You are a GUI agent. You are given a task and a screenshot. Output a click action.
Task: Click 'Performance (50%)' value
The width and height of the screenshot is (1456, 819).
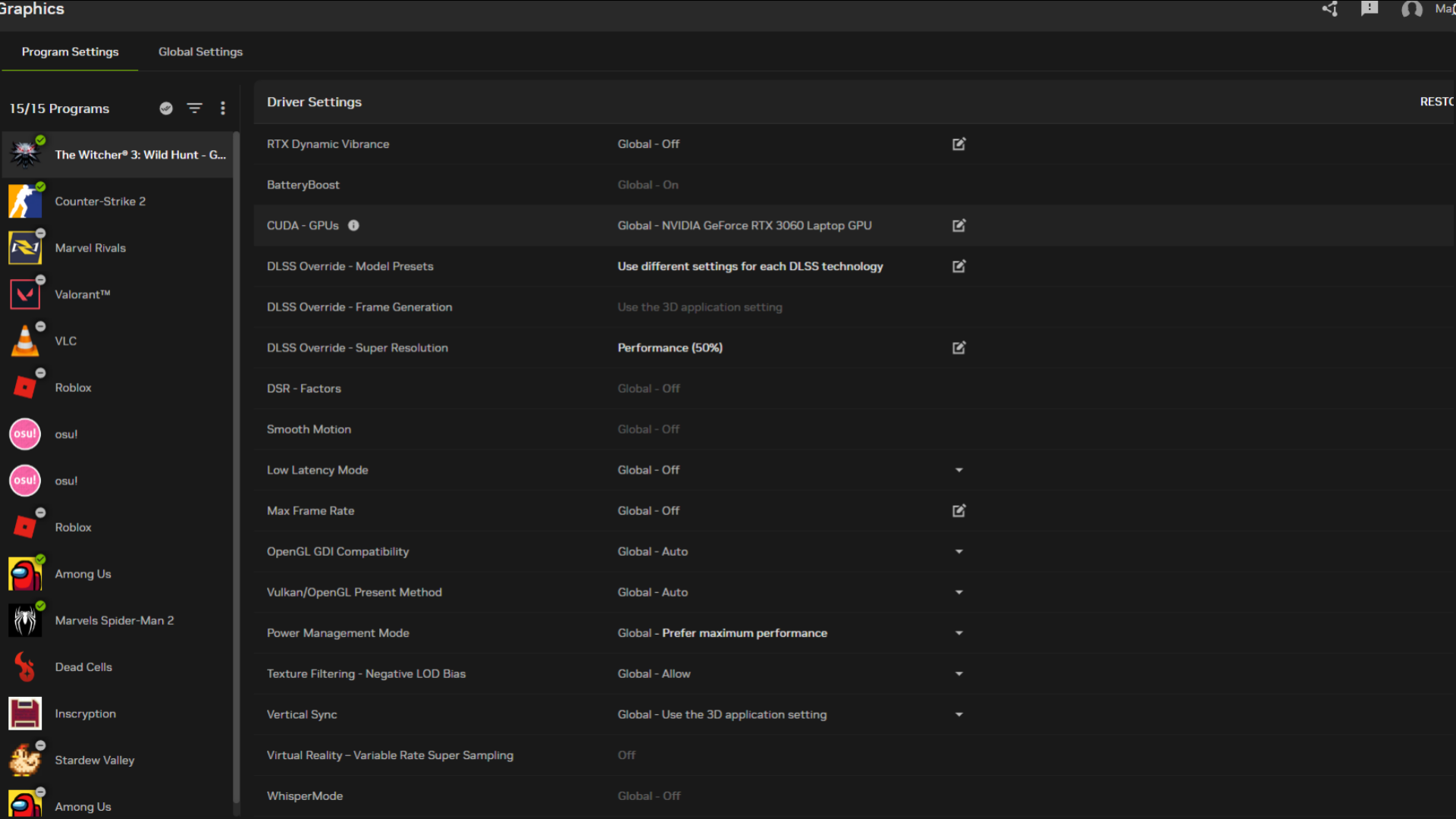(670, 347)
